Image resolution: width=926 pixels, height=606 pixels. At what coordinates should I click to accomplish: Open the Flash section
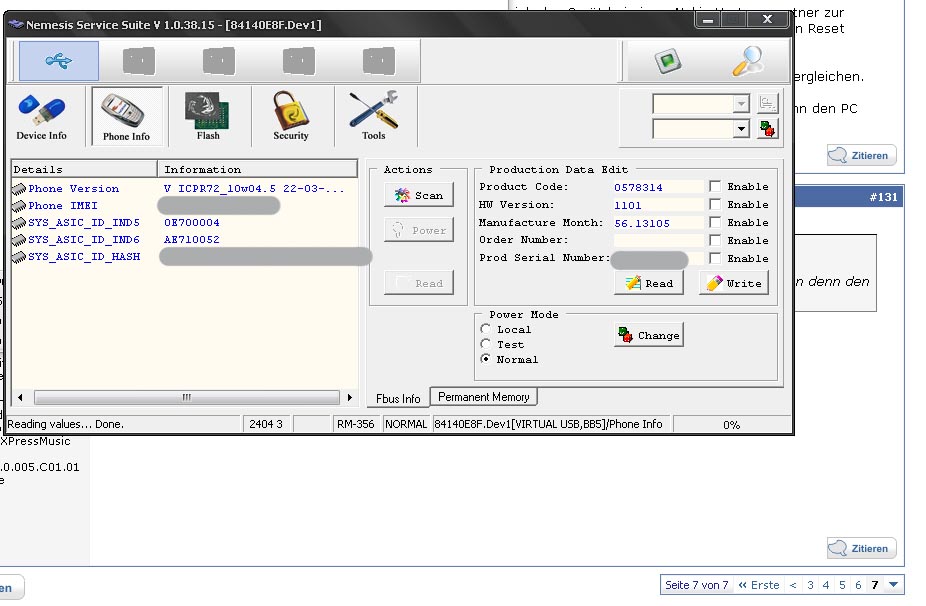(208, 117)
